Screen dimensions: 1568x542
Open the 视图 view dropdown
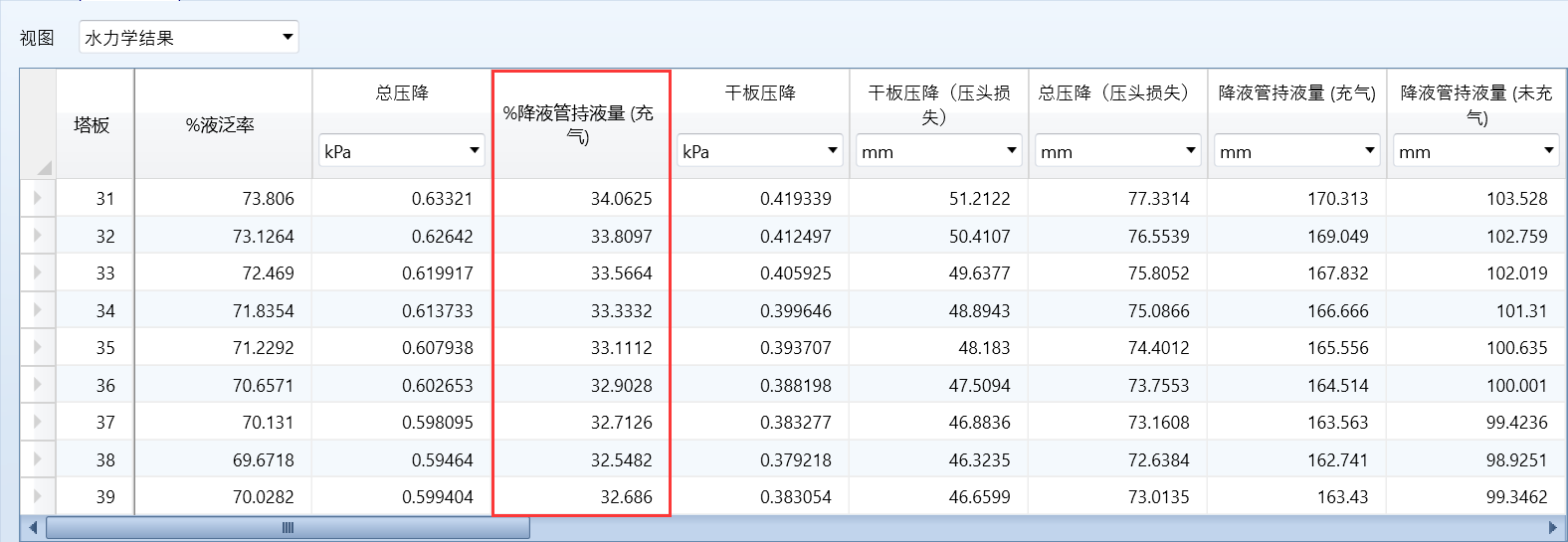(189, 38)
